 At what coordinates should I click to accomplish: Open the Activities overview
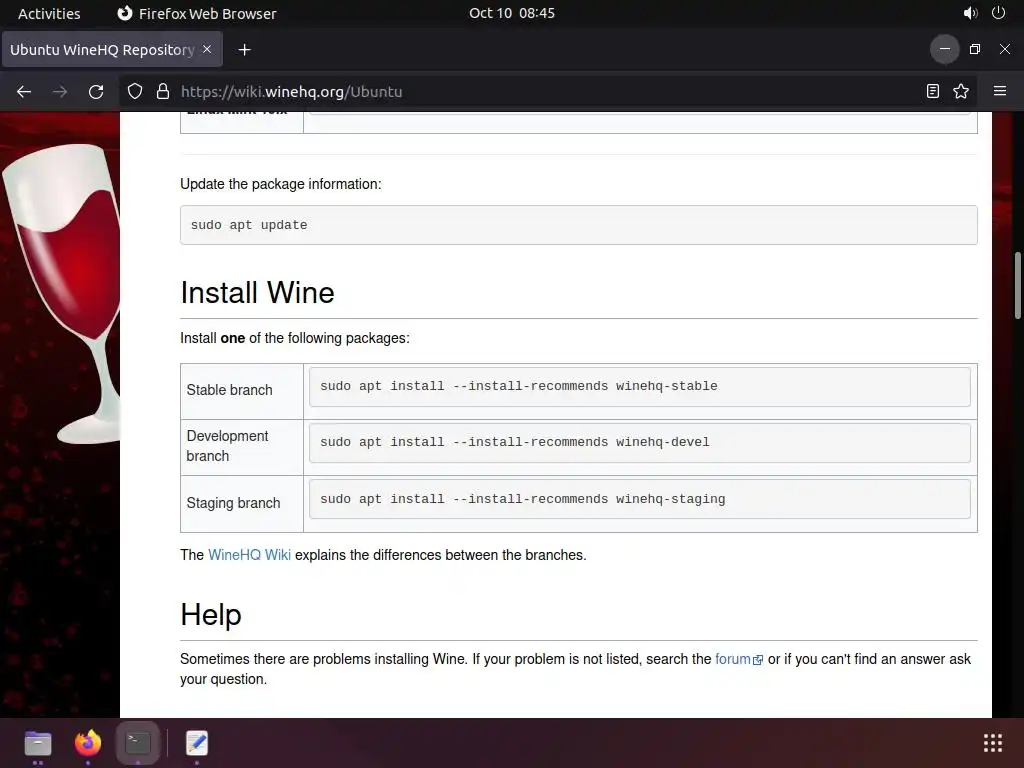(x=49, y=14)
